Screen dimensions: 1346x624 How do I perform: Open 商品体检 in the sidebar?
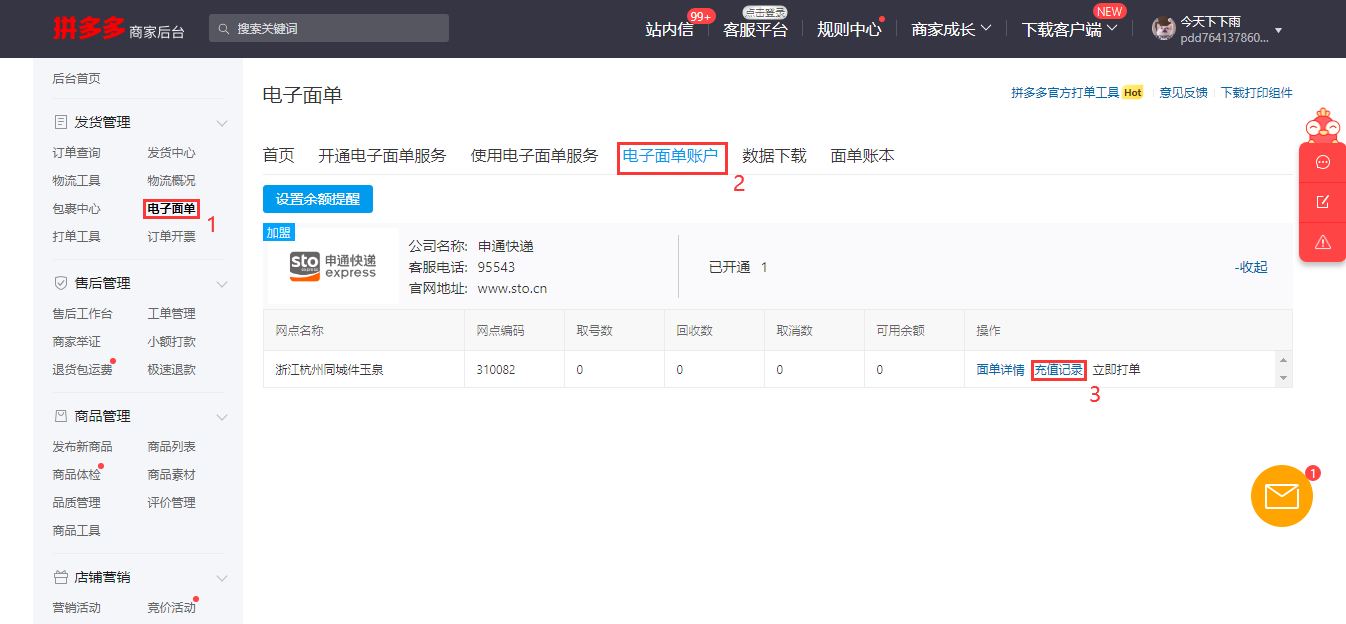tap(77, 475)
